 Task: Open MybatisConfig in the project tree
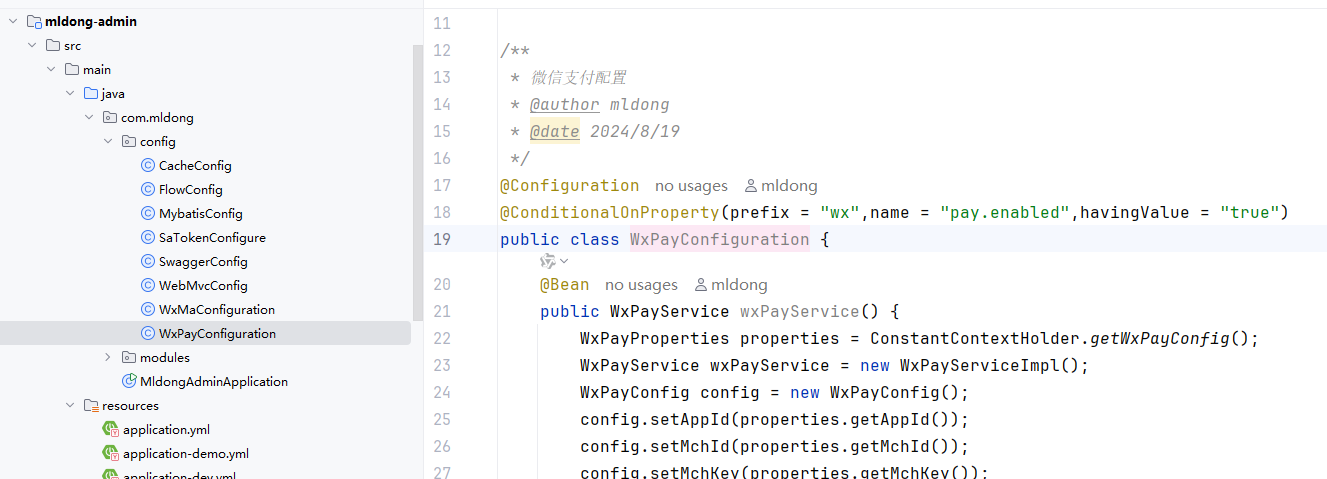(x=200, y=214)
